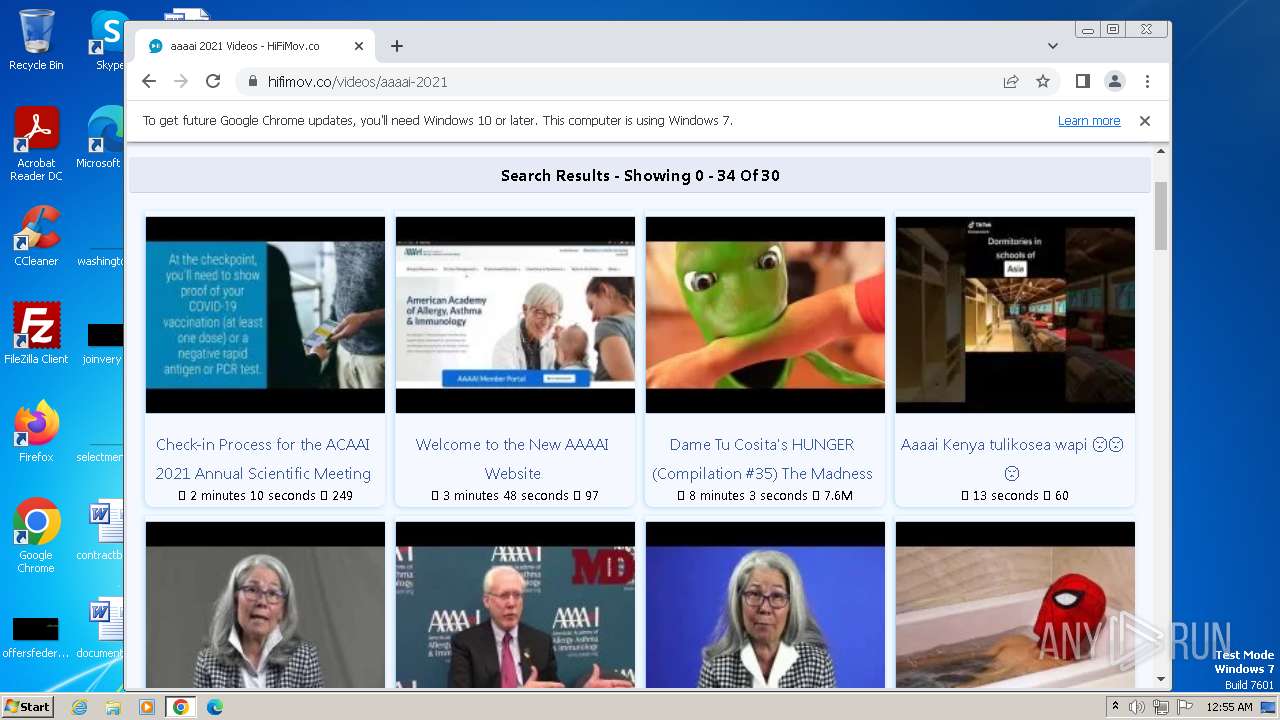The width and height of the screenshot is (1280, 720).
Task: Click Check-in Process for the ACAAI title link
Action: click(x=263, y=459)
